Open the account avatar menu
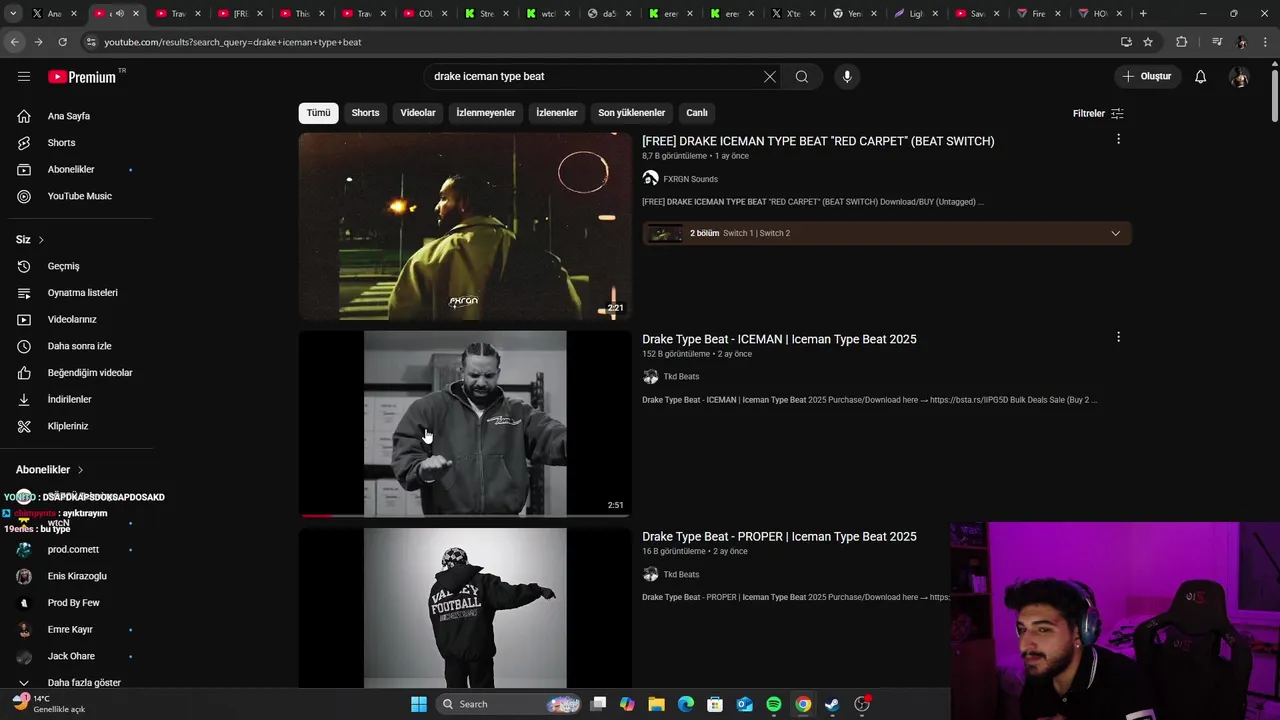 point(1239,77)
